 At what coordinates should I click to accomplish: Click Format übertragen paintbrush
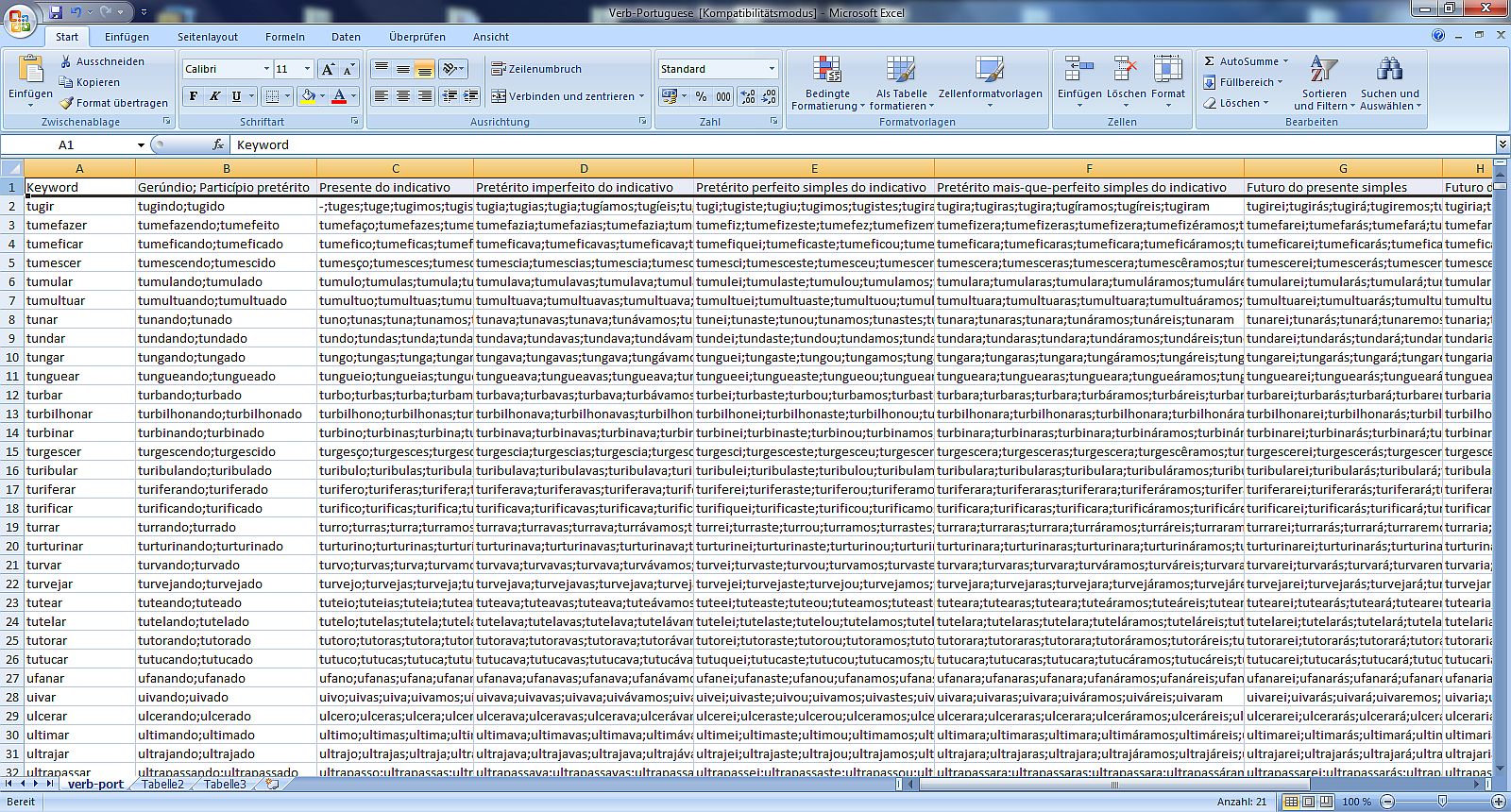pyautogui.click(x=66, y=103)
